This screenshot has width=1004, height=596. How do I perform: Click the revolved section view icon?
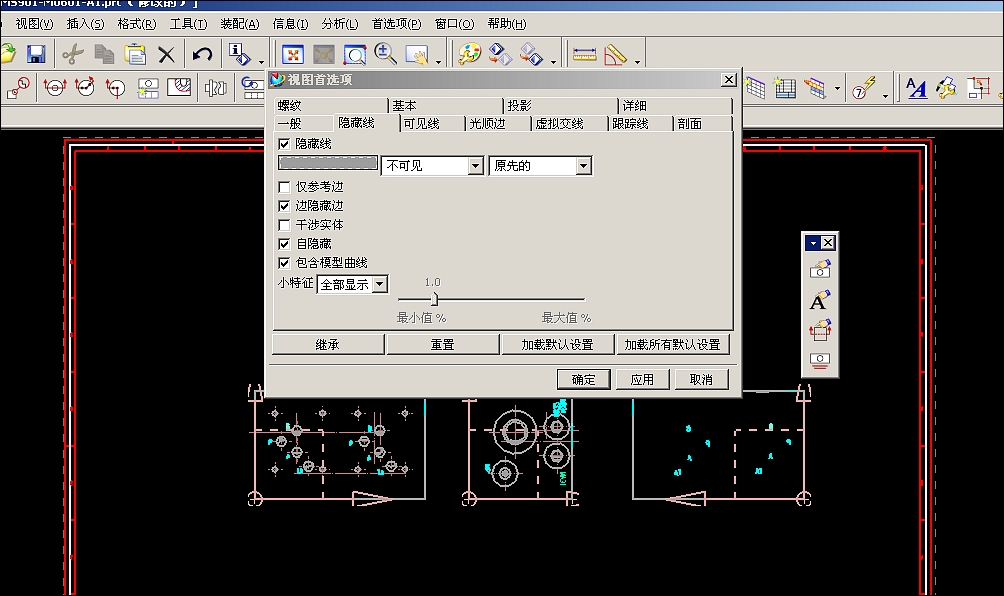coord(85,88)
